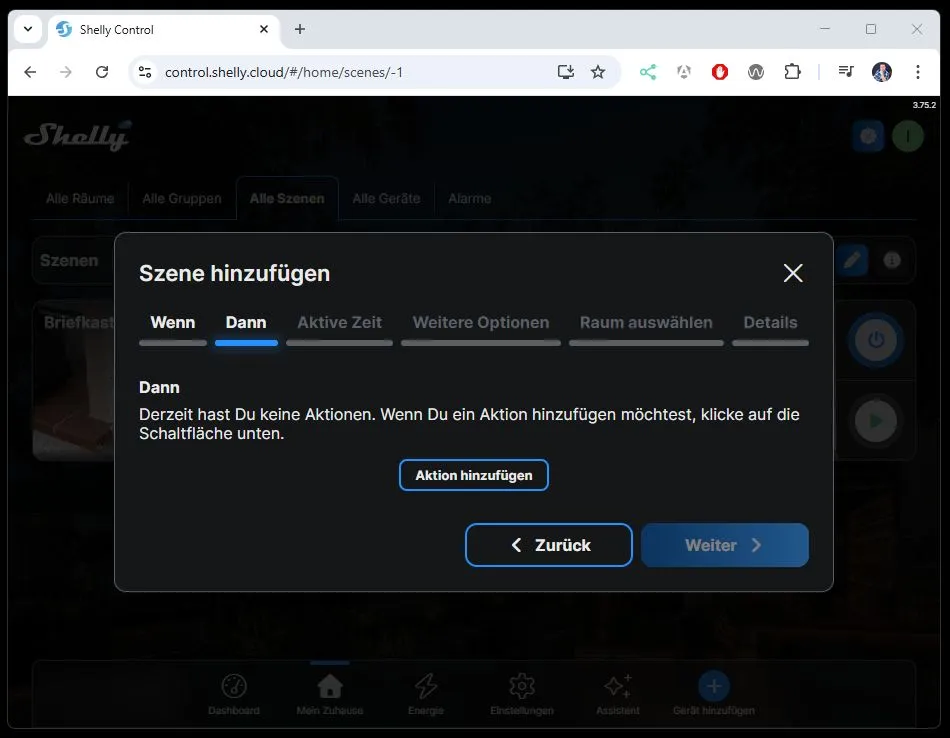Viewport: 950px width, 738px height.
Task: Reload the page with browser refresh icon
Action: coord(102,72)
